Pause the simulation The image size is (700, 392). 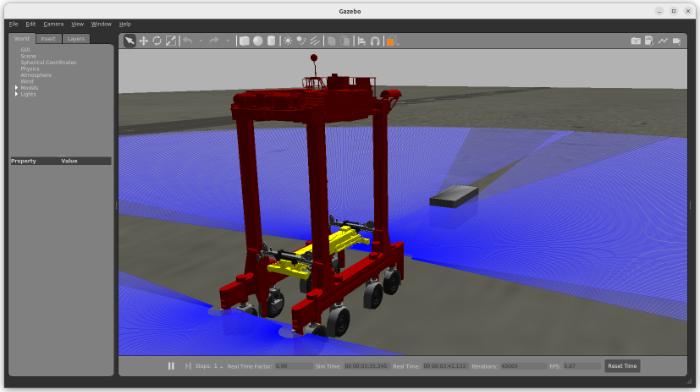click(x=171, y=366)
